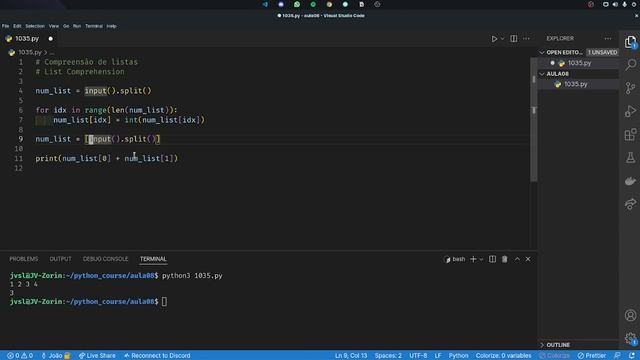Viewport: 640px width, 360px height.
Task: Click the 1 unsaved badge
Action: [x=602, y=53]
